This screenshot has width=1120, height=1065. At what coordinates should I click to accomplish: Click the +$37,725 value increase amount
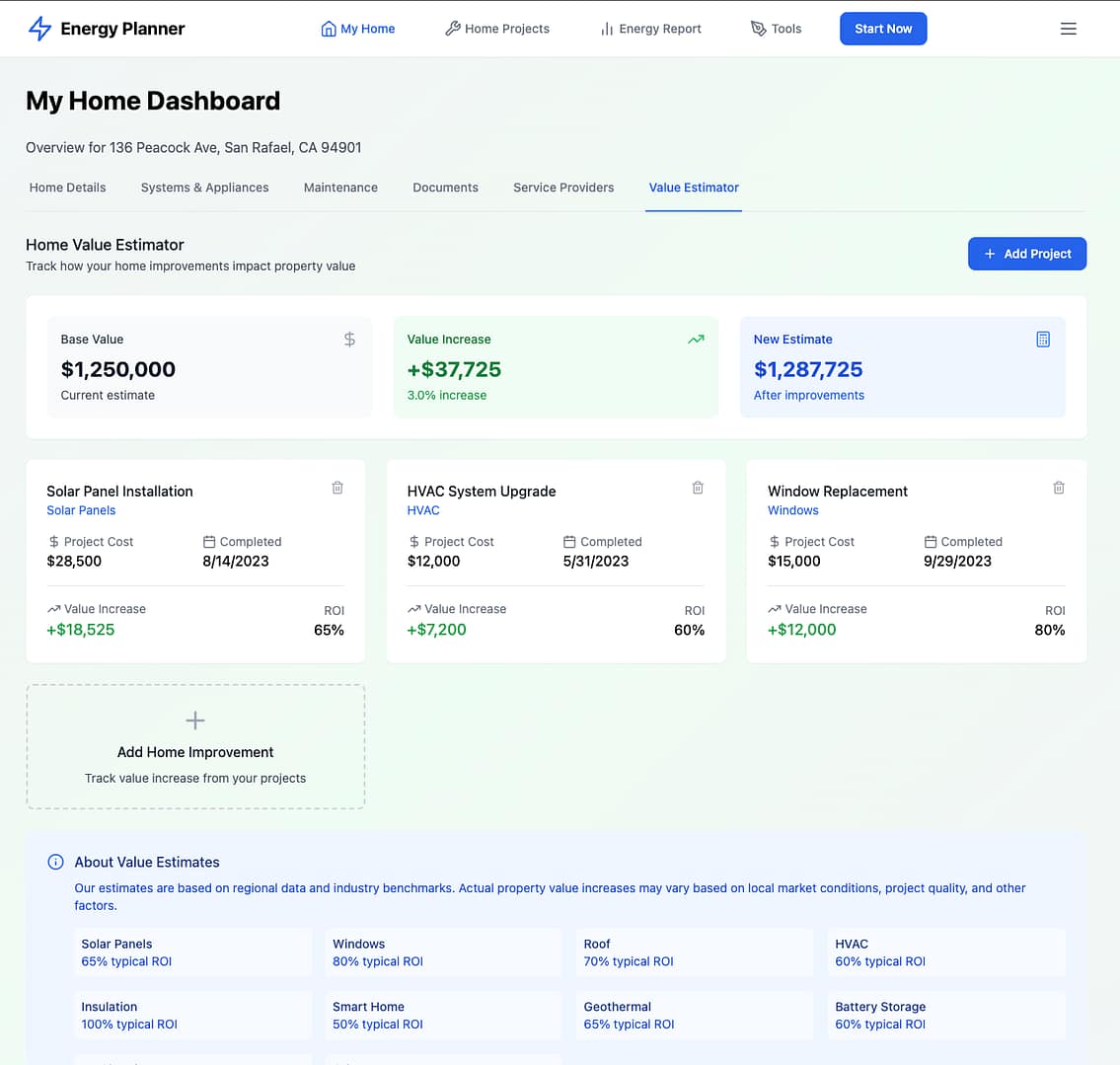[x=454, y=369]
